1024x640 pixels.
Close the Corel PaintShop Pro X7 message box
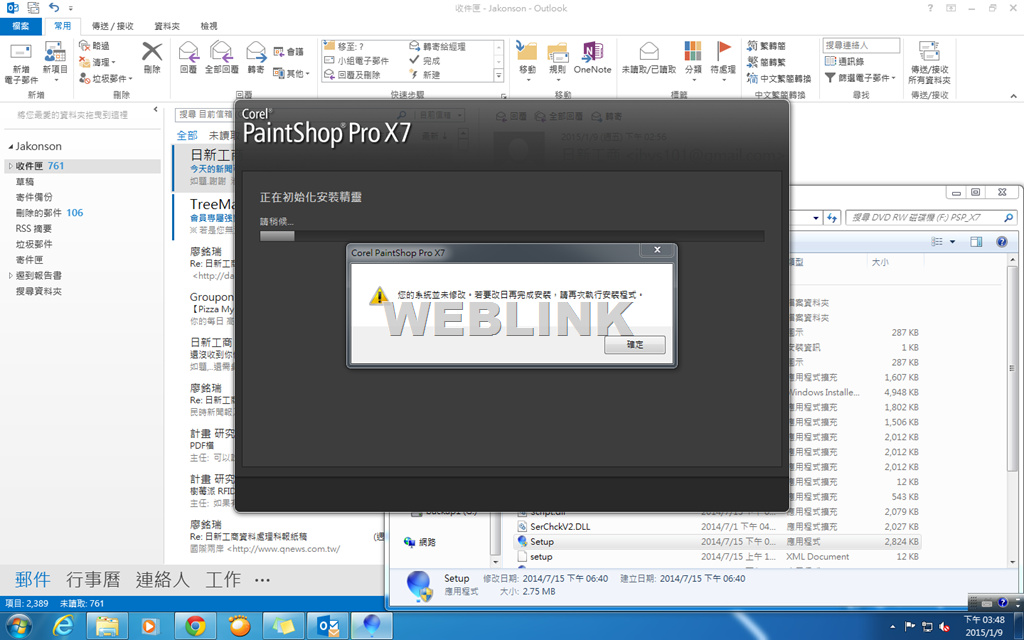[657, 249]
